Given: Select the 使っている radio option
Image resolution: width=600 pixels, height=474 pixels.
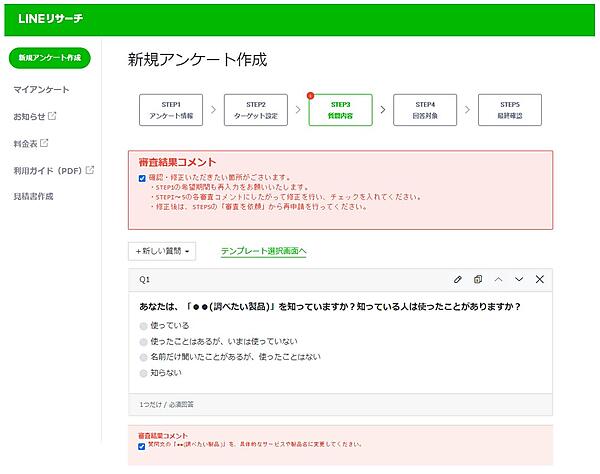Looking at the screenshot, I should [145, 327].
